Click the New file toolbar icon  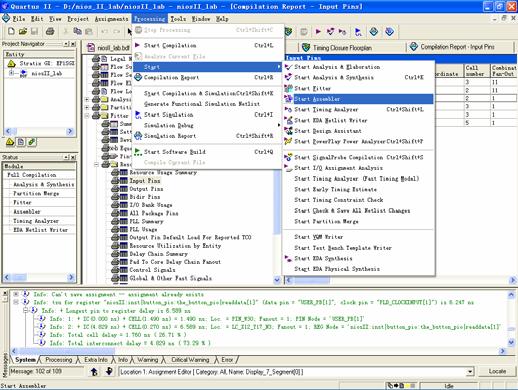[x=11, y=31]
